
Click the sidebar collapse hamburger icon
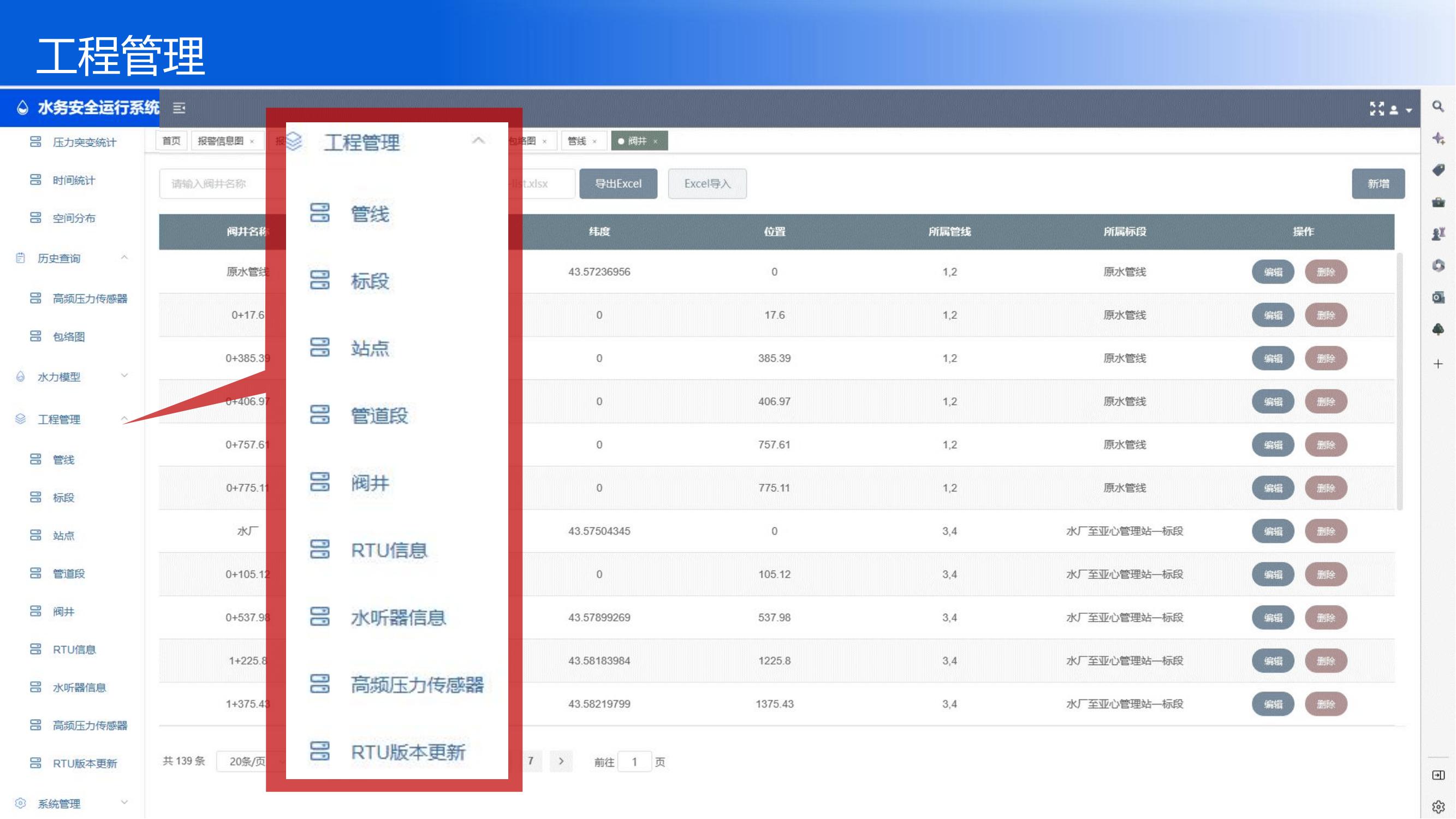[x=179, y=108]
